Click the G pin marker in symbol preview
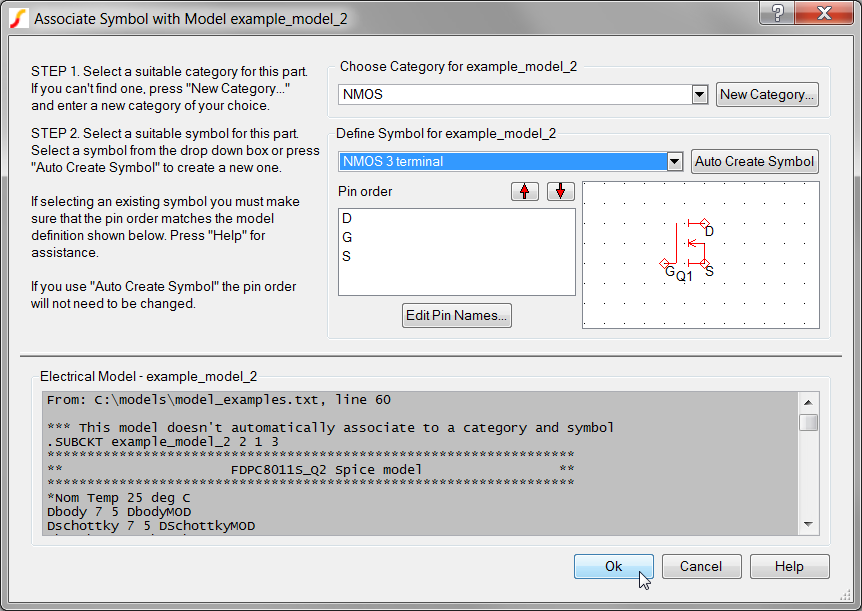The image size is (862, 611). click(665, 264)
